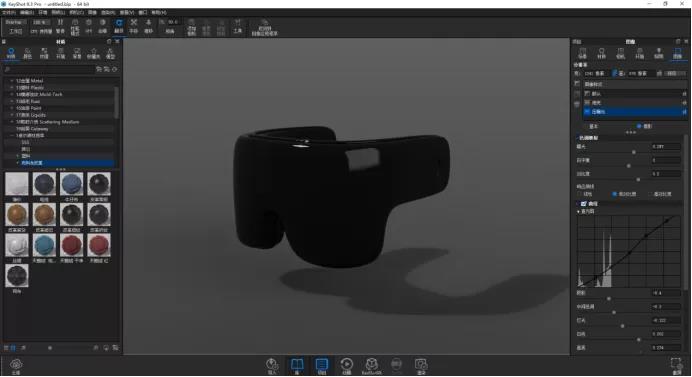
Task: Toggle the resolution aspect-ratio lock
Action: point(615,73)
